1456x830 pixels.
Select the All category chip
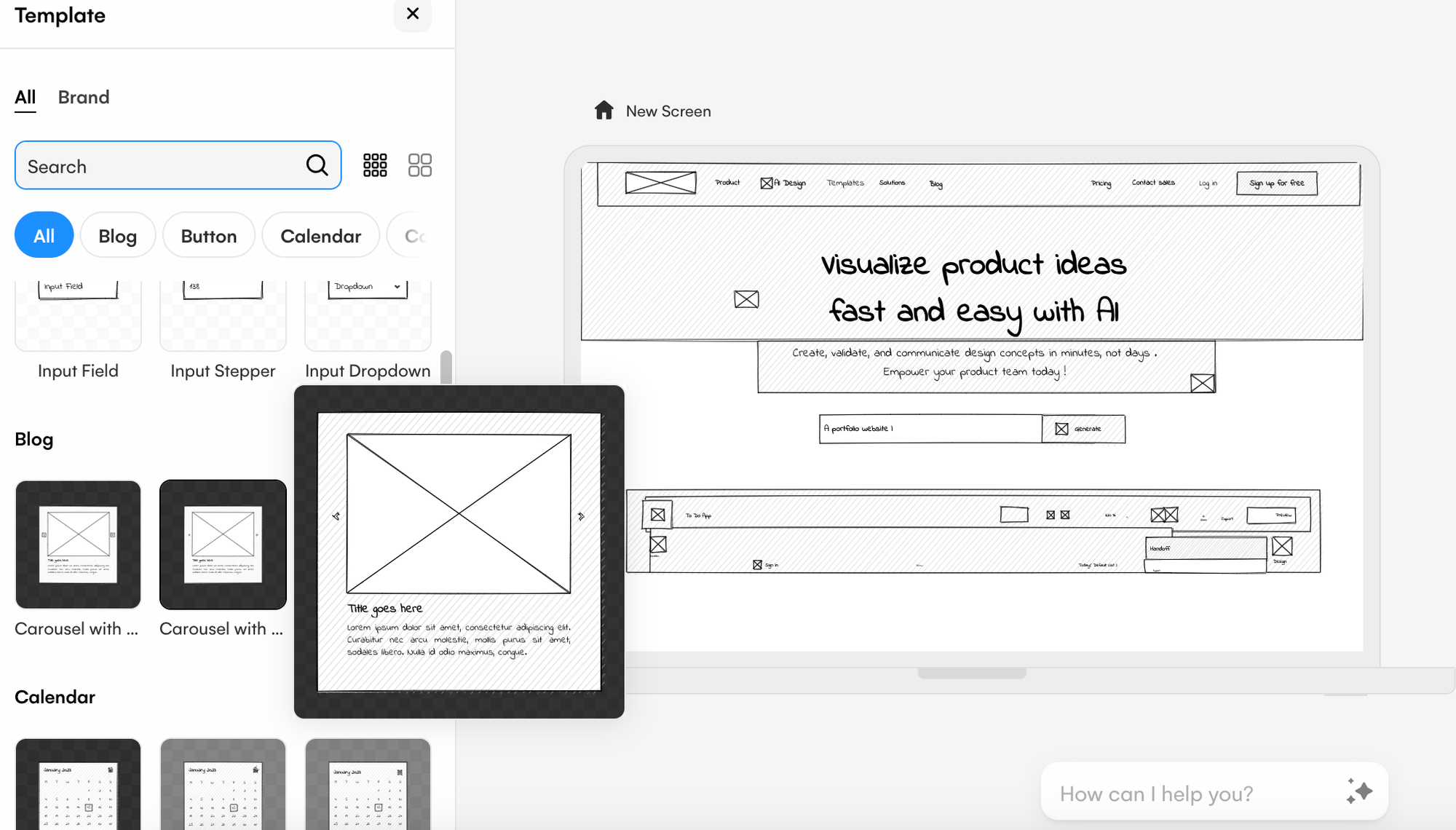[44, 235]
